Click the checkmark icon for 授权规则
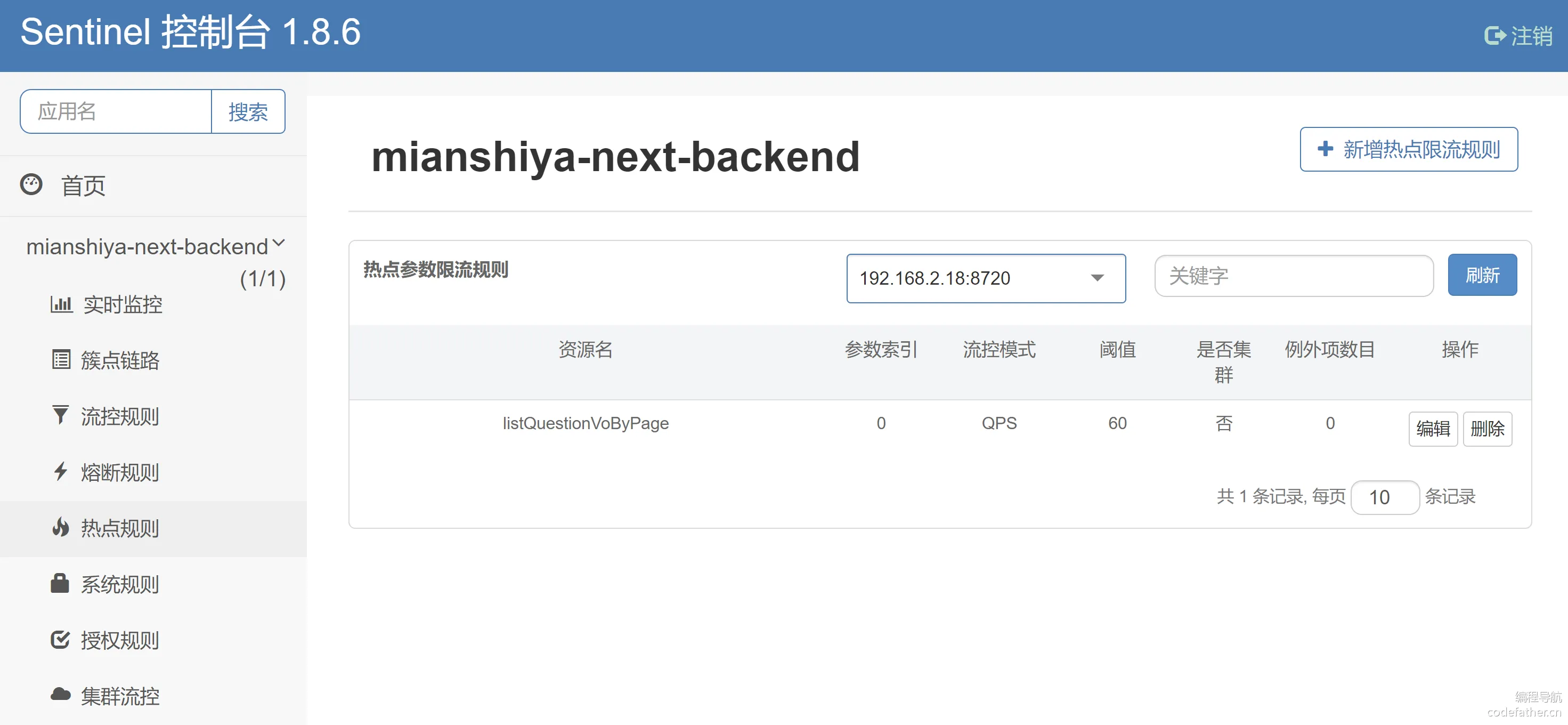Screen dimensions: 1568x725 coord(60,640)
